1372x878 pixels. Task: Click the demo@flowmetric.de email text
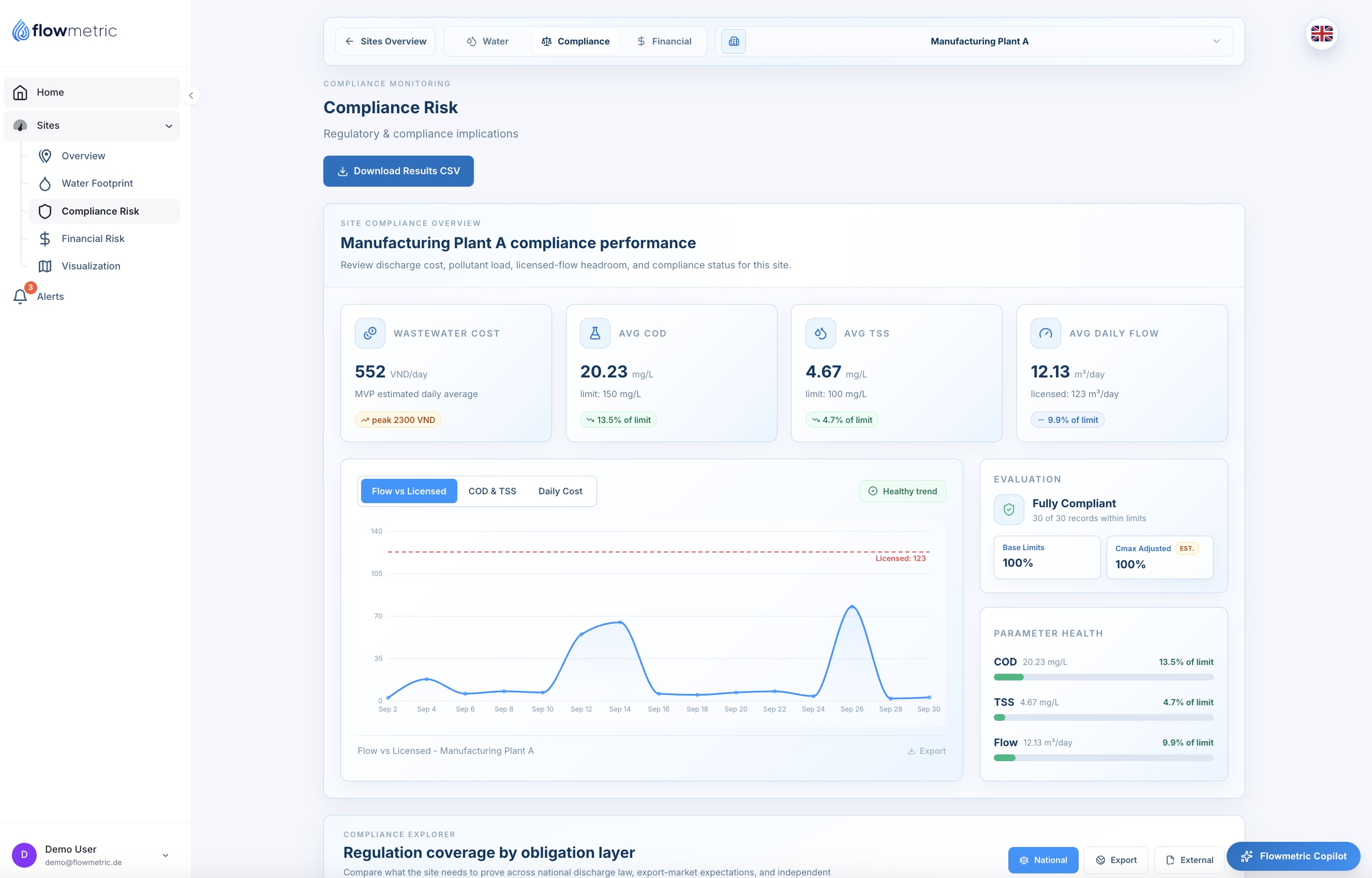[83, 862]
